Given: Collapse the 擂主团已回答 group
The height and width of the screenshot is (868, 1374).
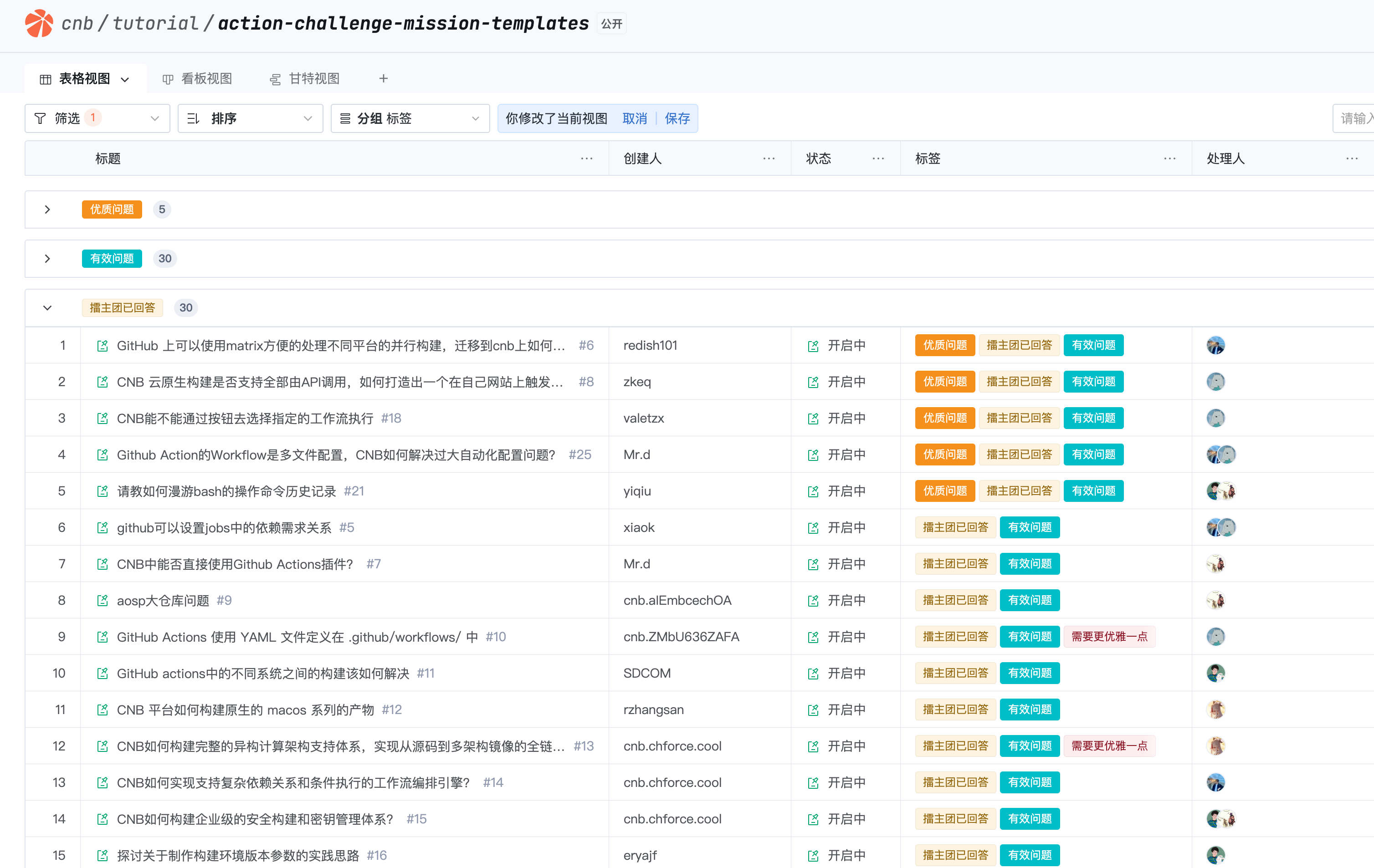Looking at the screenshot, I should pyautogui.click(x=47, y=308).
